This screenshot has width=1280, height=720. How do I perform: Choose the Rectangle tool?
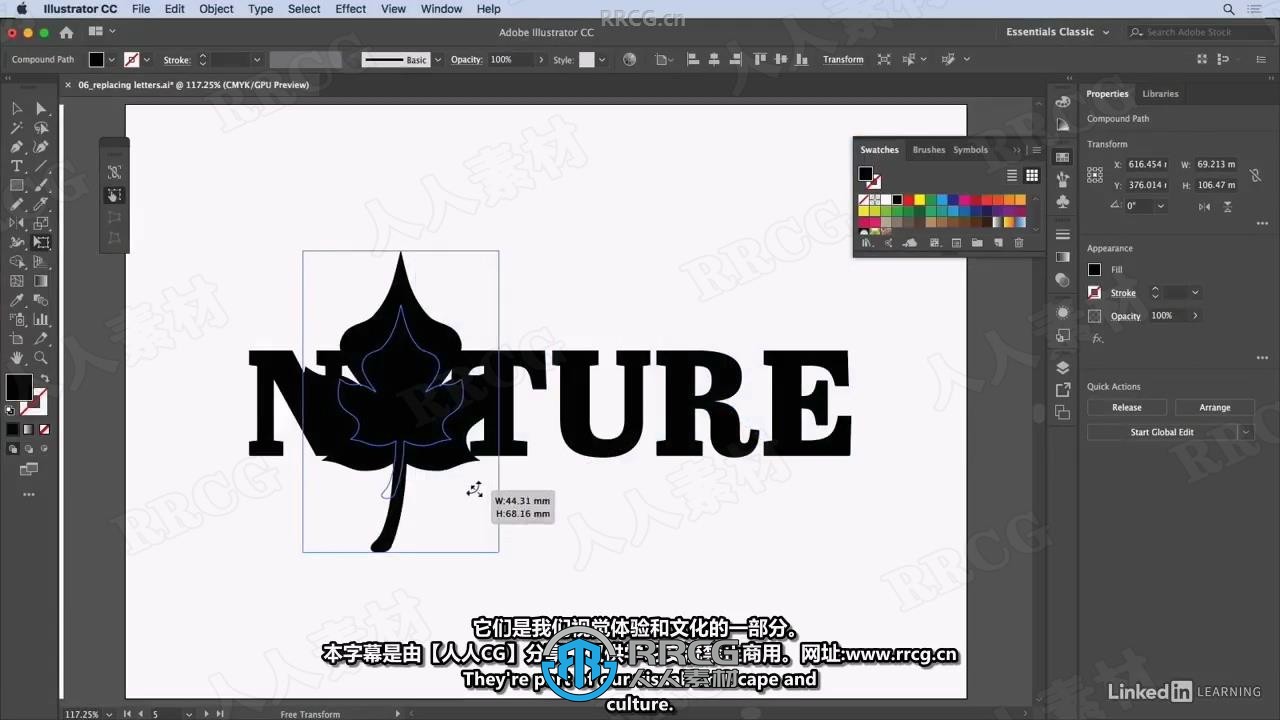pos(17,185)
